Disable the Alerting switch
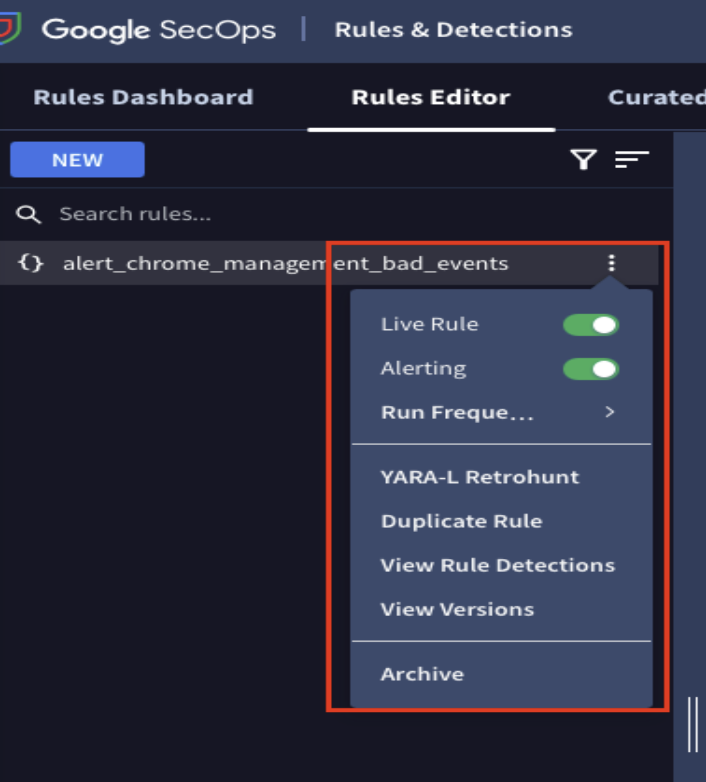Viewport: 706px width, 782px height. (x=591, y=370)
